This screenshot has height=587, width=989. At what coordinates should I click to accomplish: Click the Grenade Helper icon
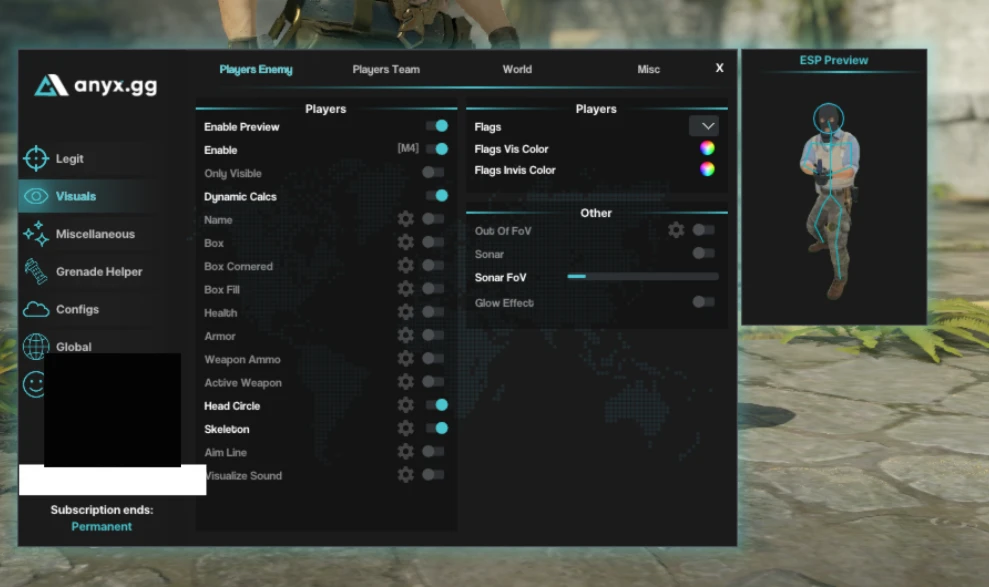point(36,271)
